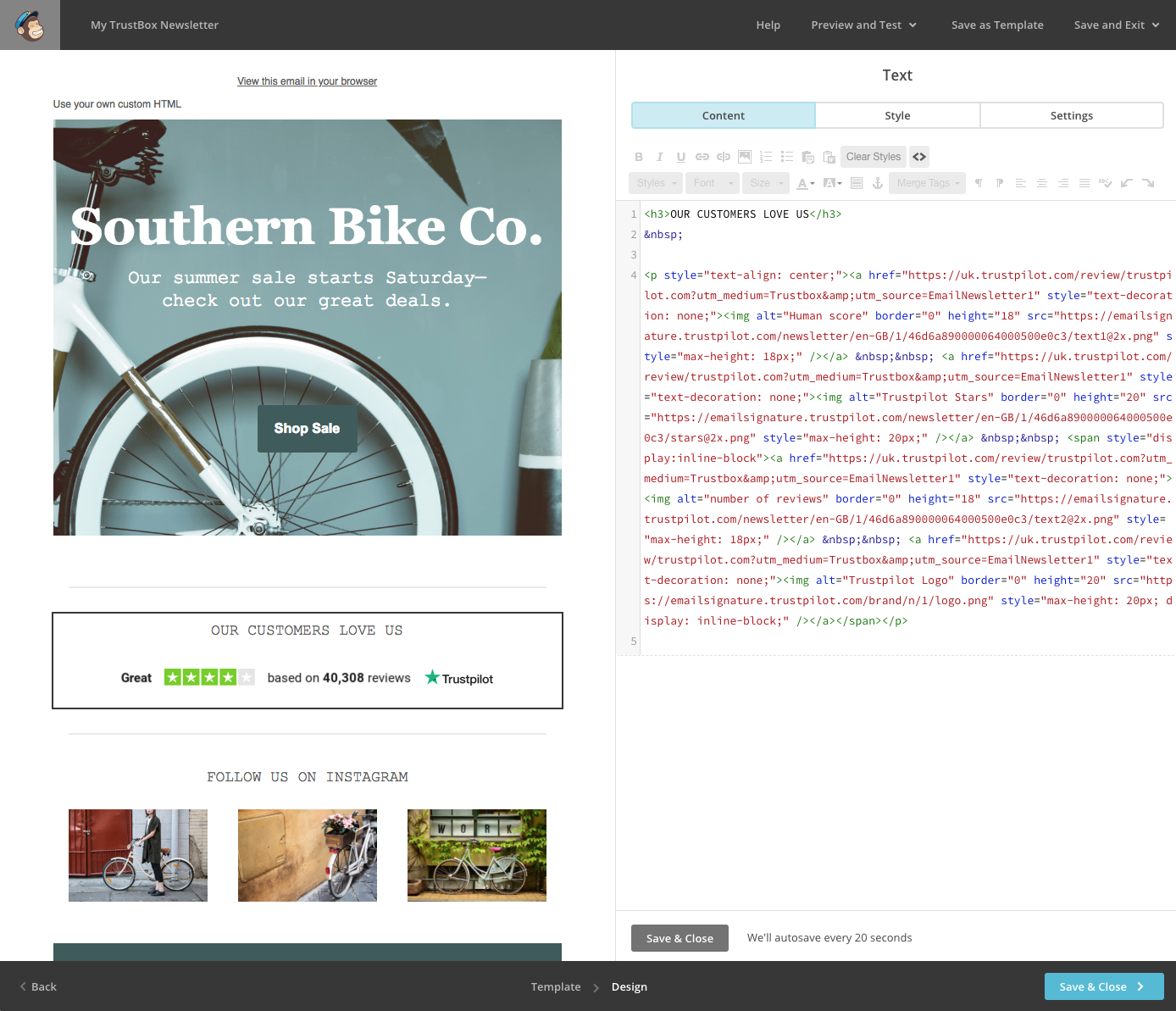The height and width of the screenshot is (1011, 1176).
Task: Toggle underline formatting in the editor toolbar
Action: (x=681, y=157)
